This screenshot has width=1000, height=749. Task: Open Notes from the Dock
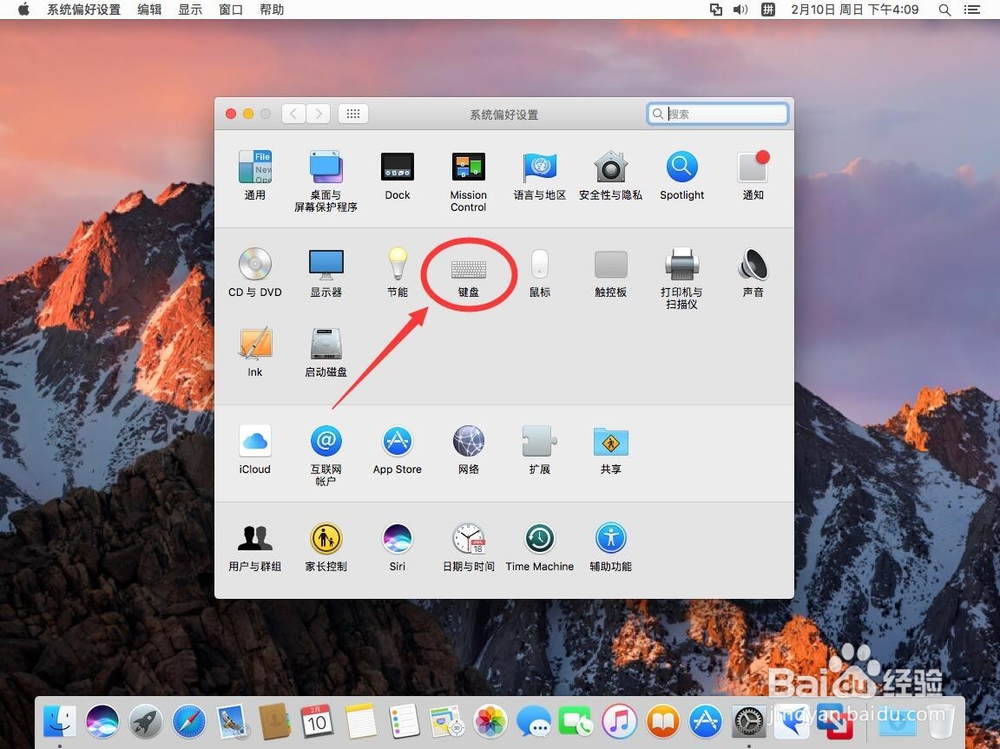pos(361,722)
